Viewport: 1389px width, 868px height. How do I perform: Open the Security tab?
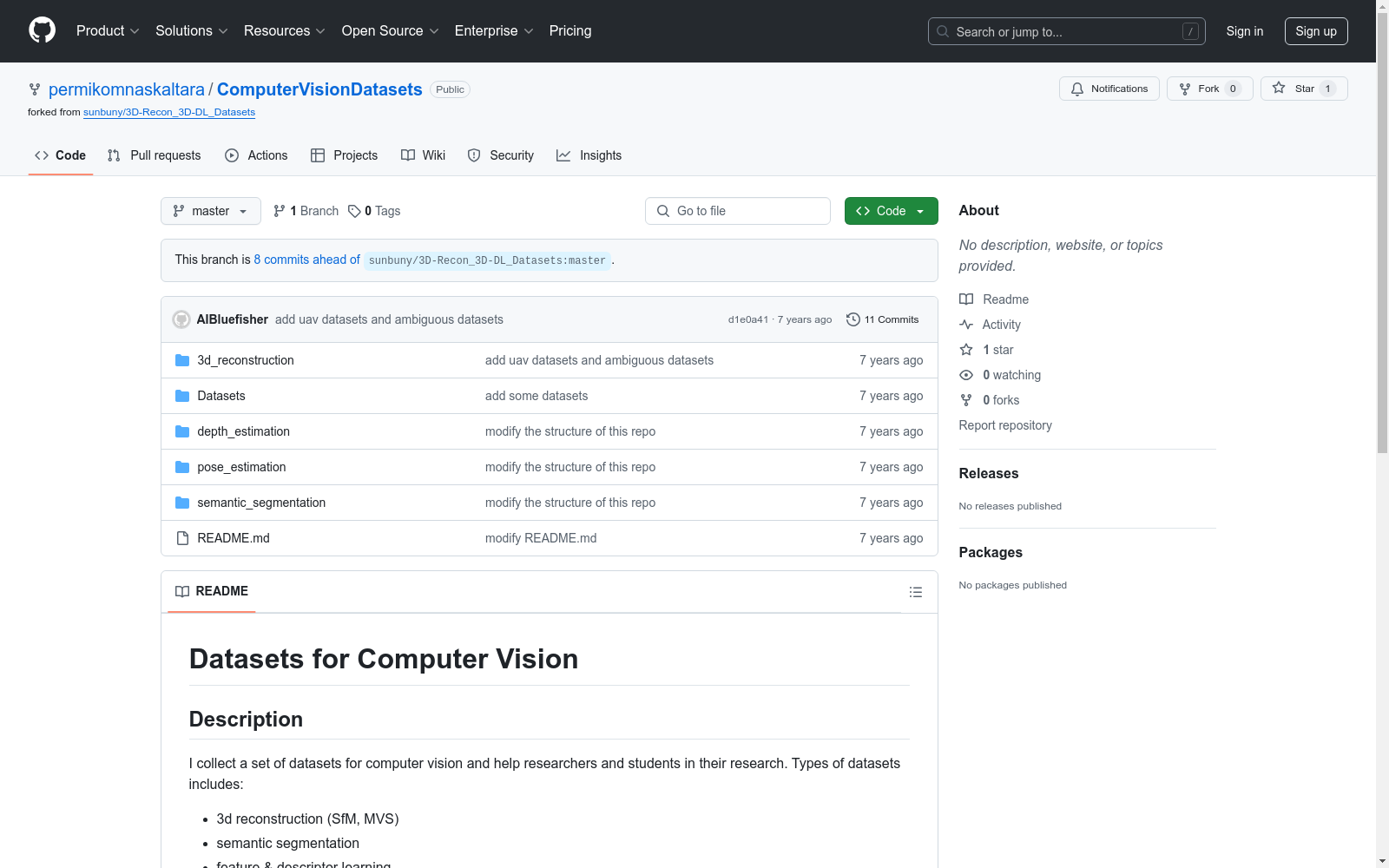(501, 155)
